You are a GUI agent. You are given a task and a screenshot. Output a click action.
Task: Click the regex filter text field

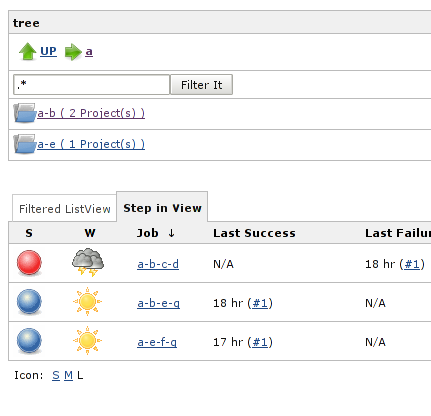pos(92,85)
